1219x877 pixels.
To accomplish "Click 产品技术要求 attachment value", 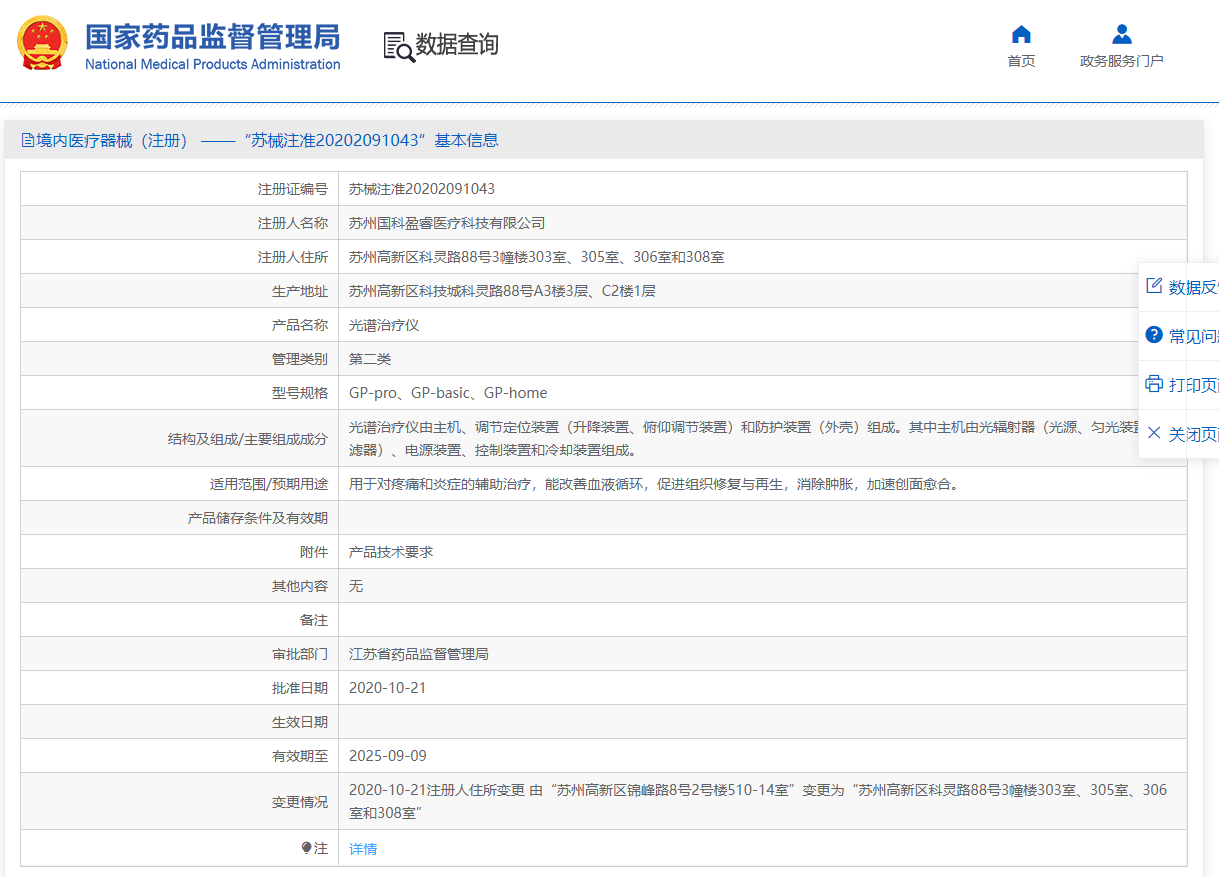I will 391,552.
